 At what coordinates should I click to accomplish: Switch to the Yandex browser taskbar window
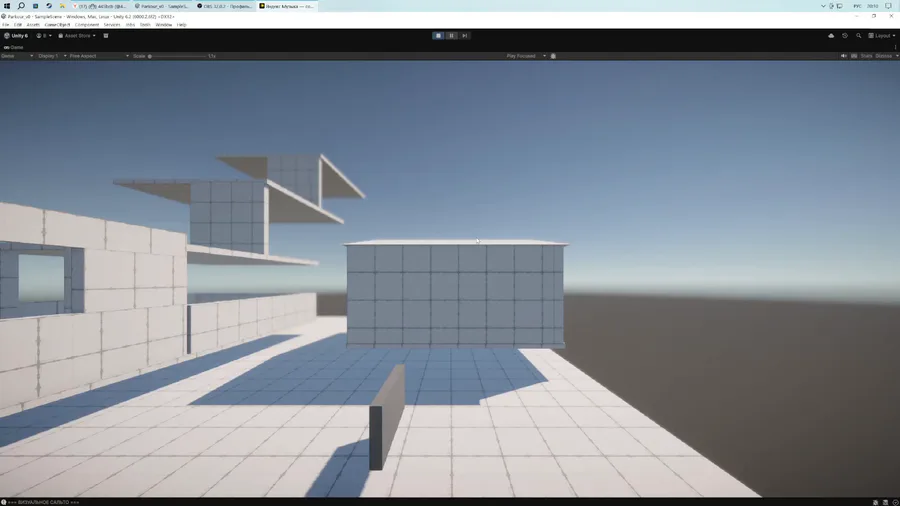[100, 6]
